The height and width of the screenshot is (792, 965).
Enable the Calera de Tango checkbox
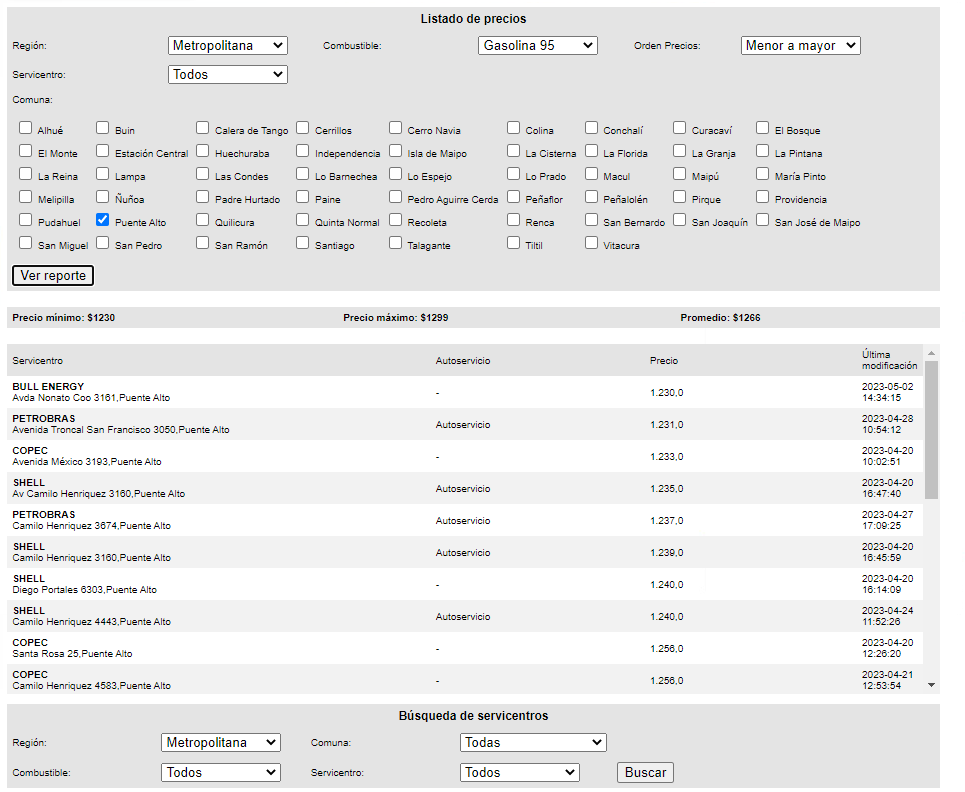pos(202,127)
